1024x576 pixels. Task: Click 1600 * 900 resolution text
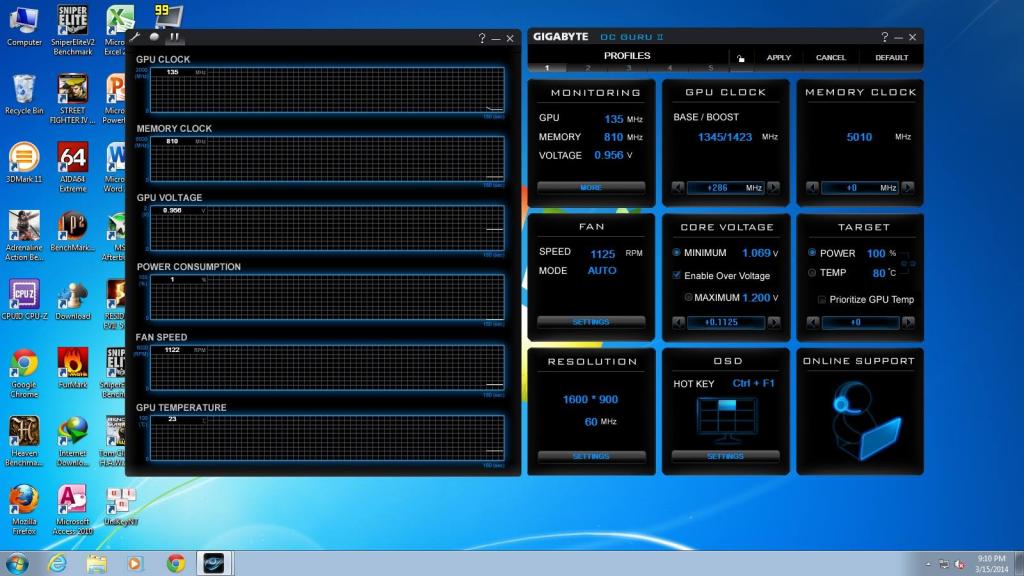coord(590,400)
